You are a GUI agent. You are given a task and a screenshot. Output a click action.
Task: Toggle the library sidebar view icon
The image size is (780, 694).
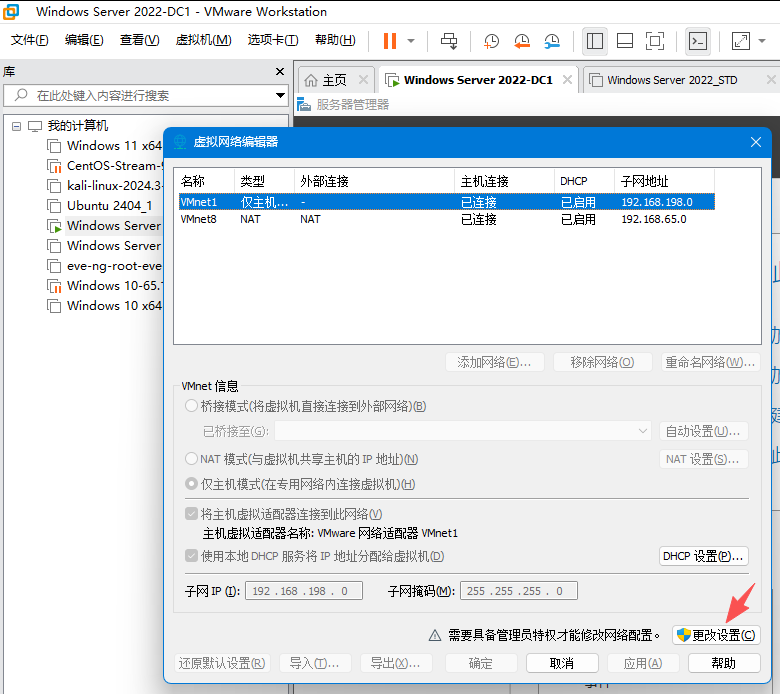pyautogui.click(x=594, y=41)
